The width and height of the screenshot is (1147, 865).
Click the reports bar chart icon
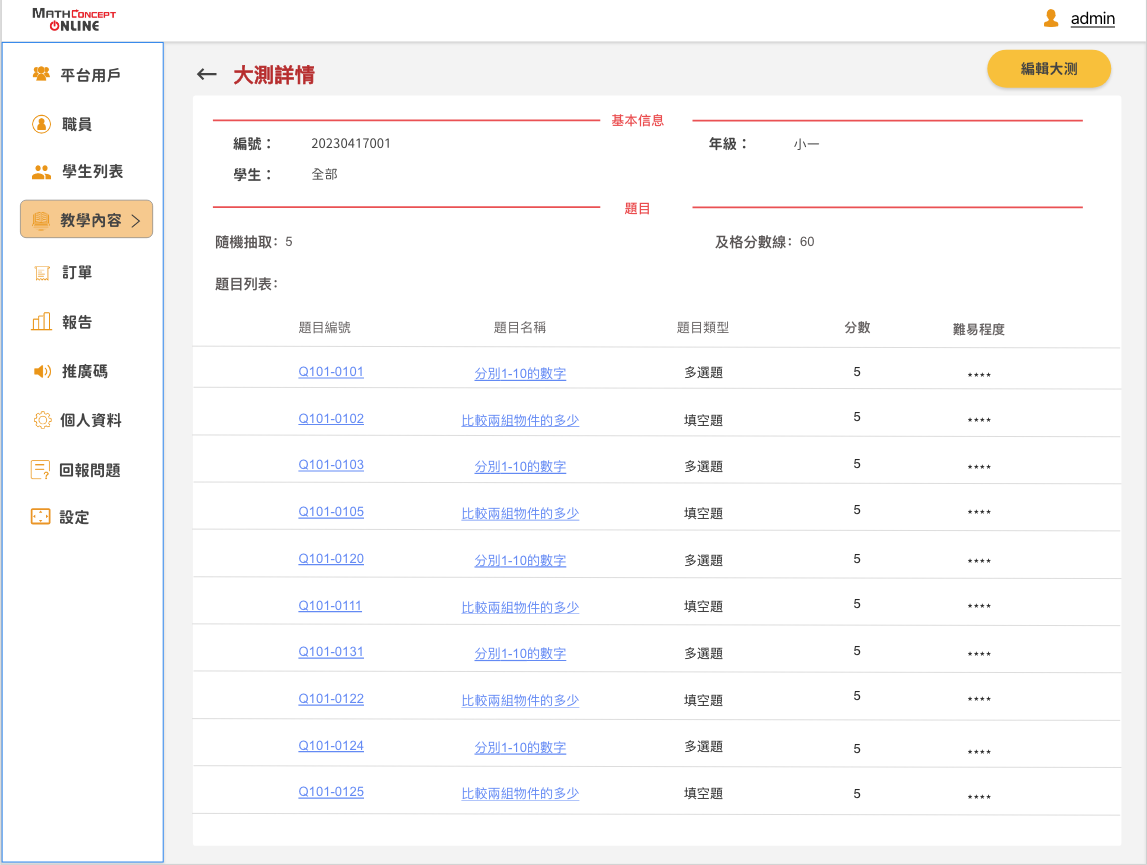pos(42,321)
